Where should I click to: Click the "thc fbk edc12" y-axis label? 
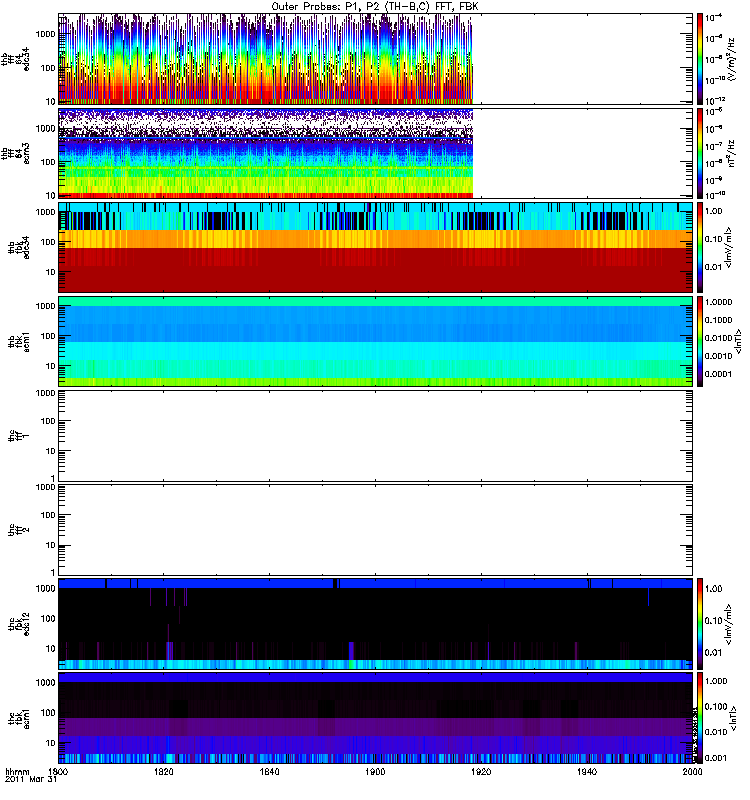click(19, 624)
